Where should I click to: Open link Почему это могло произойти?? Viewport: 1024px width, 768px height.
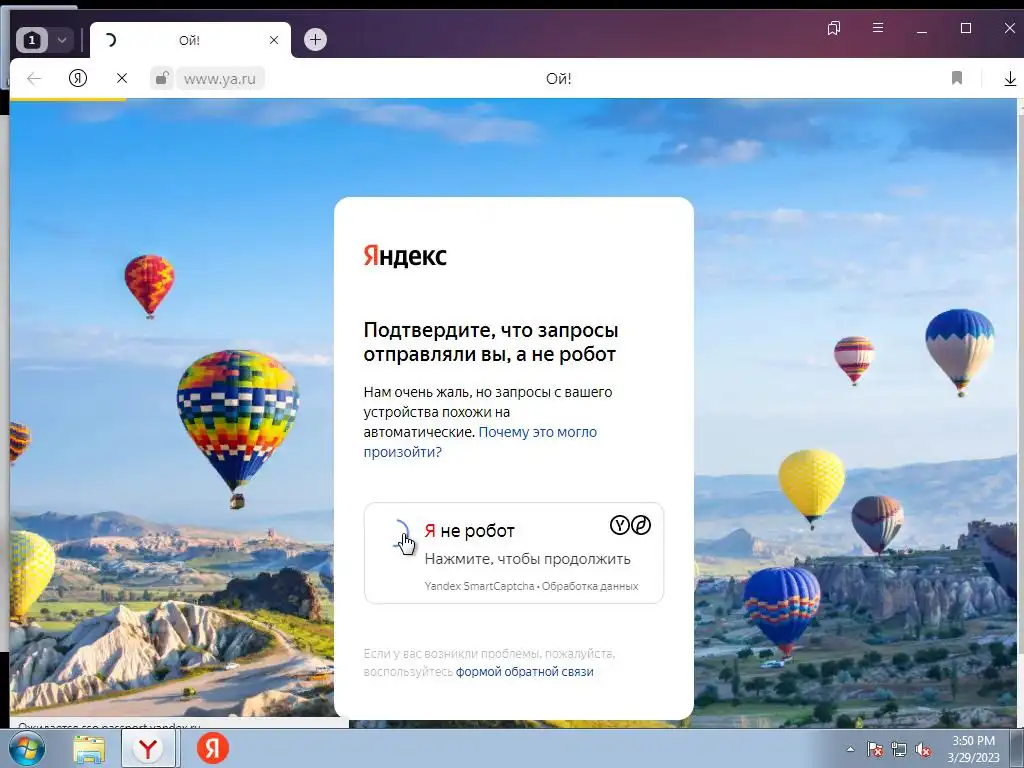click(x=480, y=442)
